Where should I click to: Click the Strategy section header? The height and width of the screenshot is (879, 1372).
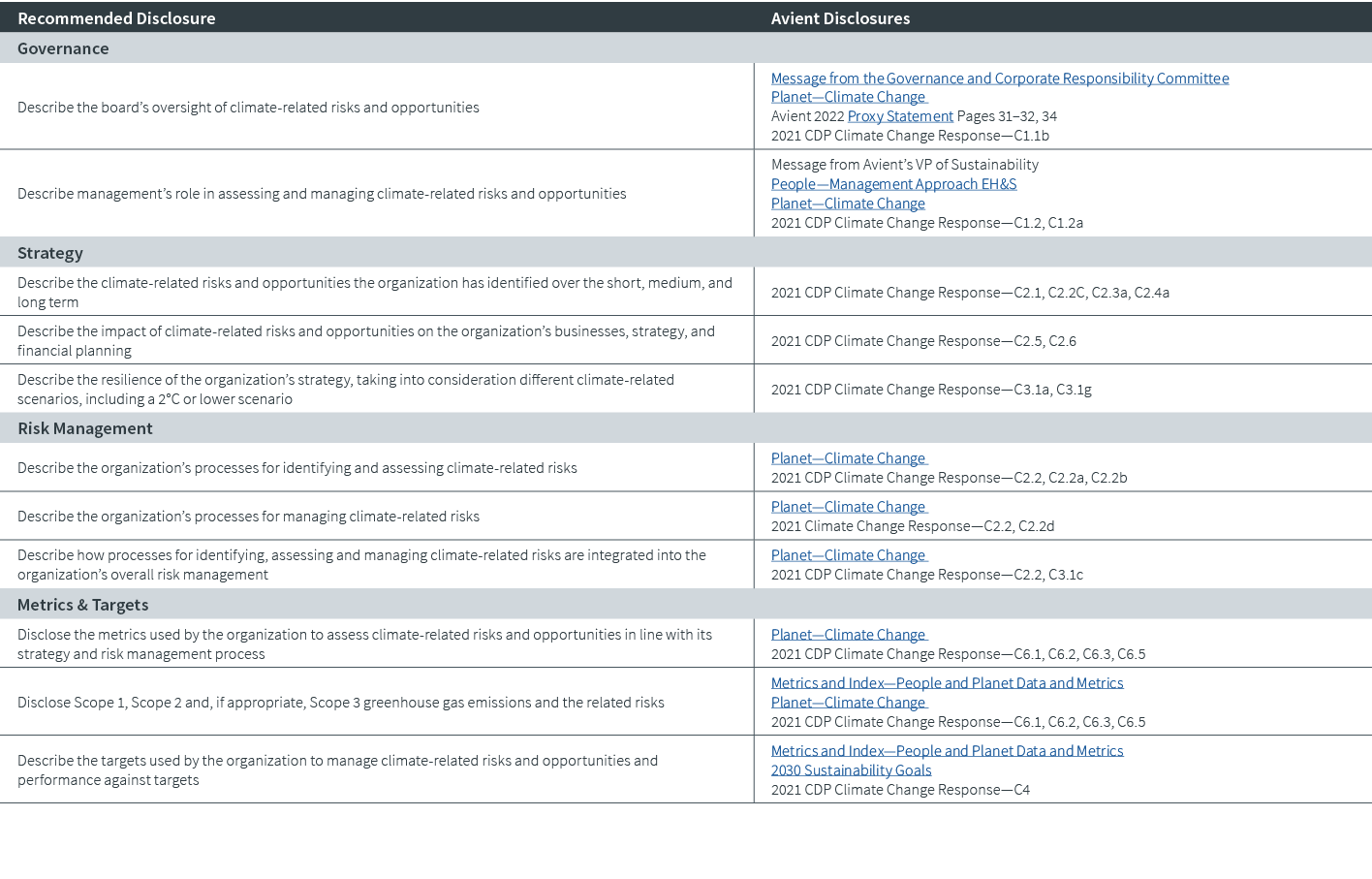tap(50, 253)
